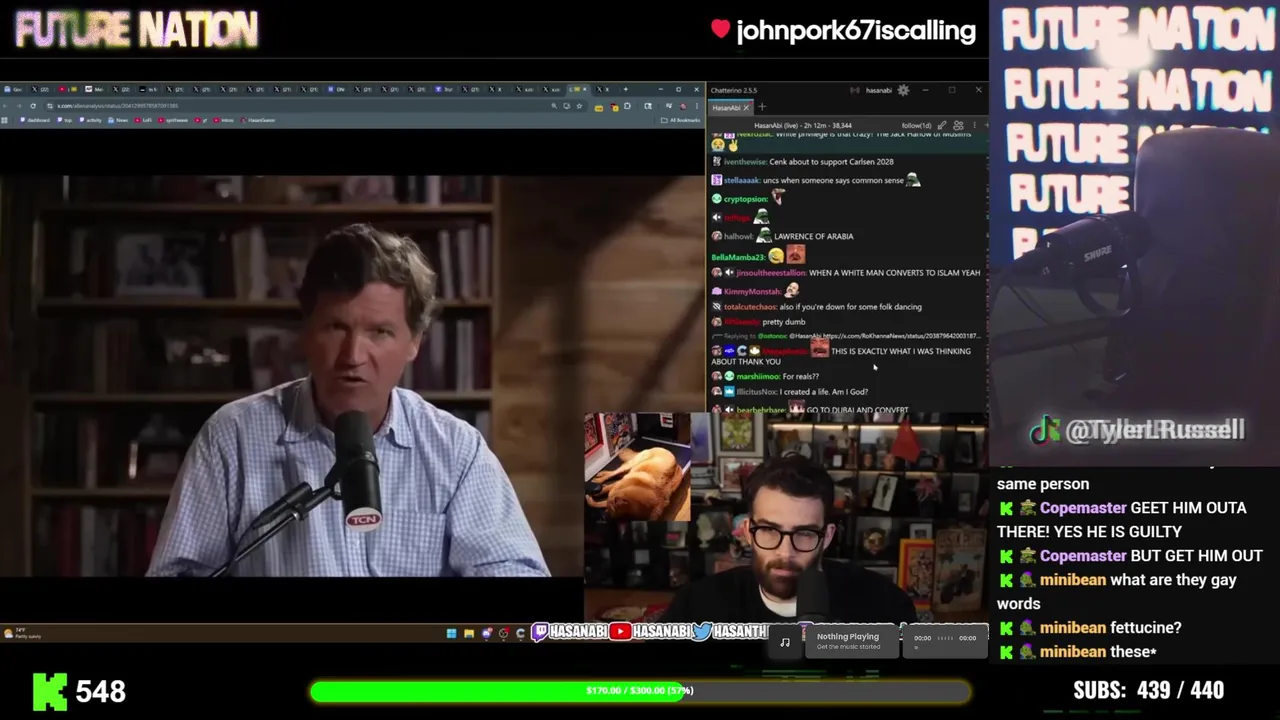
Task: Bookmark this page with star icon
Action: pos(579,106)
